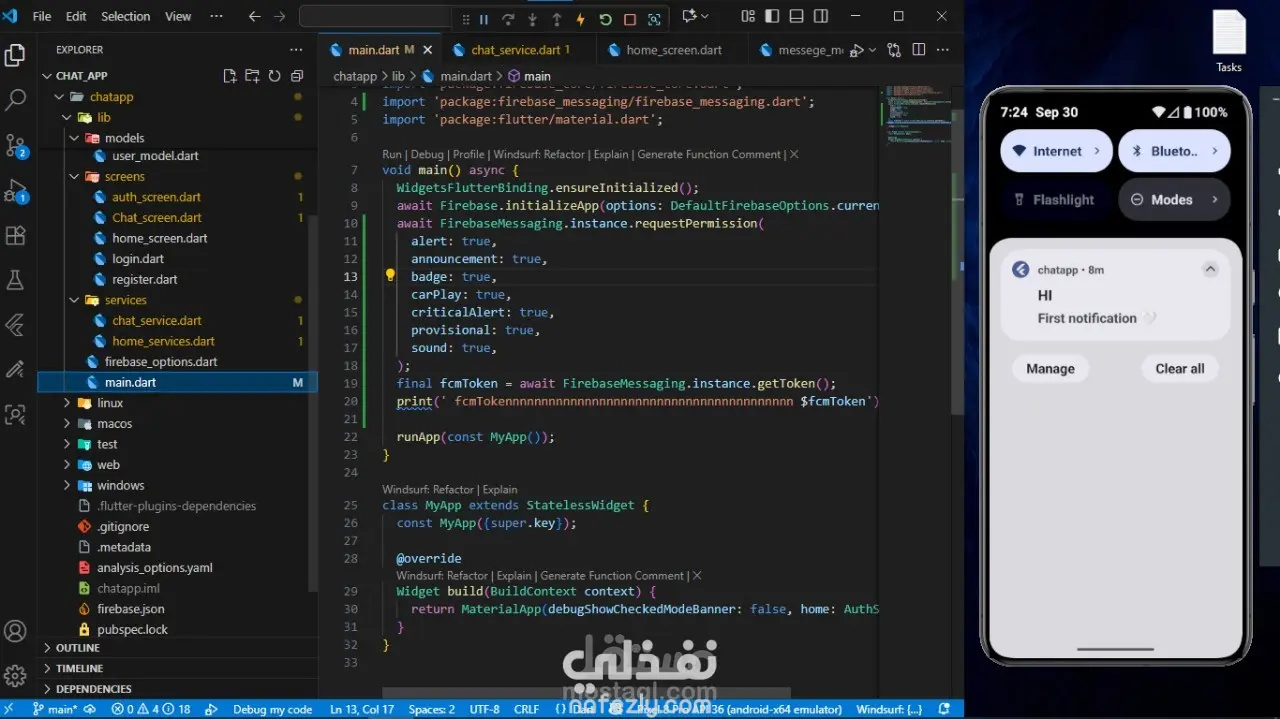Open the Widget Inspector from debug toolbar
This screenshot has height=719, width=1280.
point(654,19)
